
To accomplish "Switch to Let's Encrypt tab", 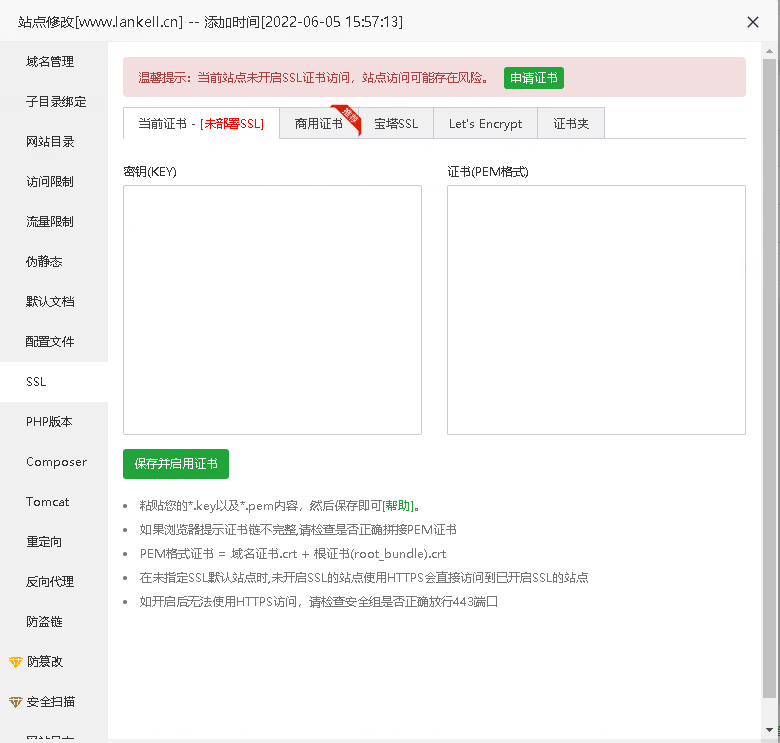I will (x=486, y=123).
